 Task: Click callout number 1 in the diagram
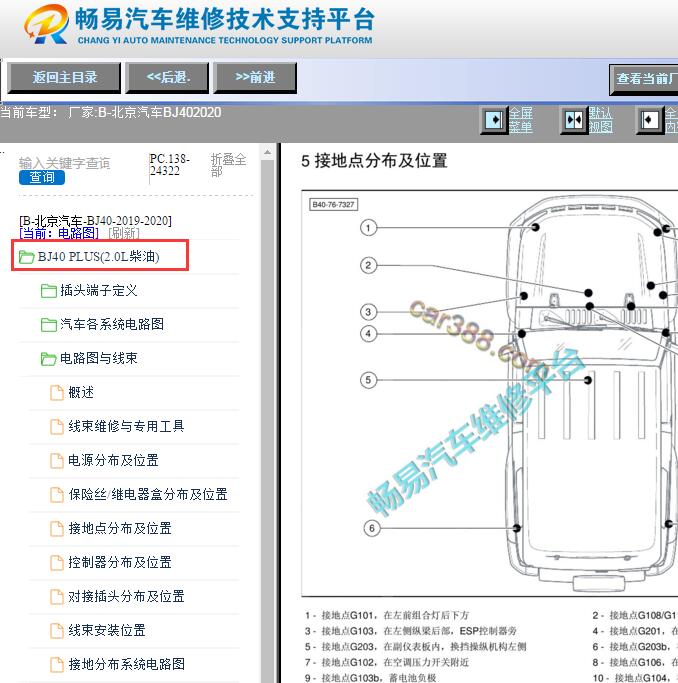point(368,228)
